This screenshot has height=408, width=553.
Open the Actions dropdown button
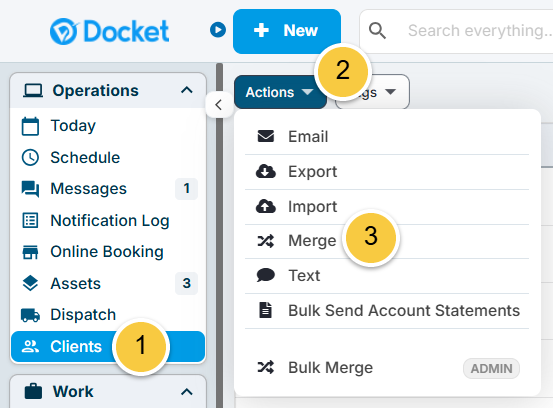pos(280,92)
